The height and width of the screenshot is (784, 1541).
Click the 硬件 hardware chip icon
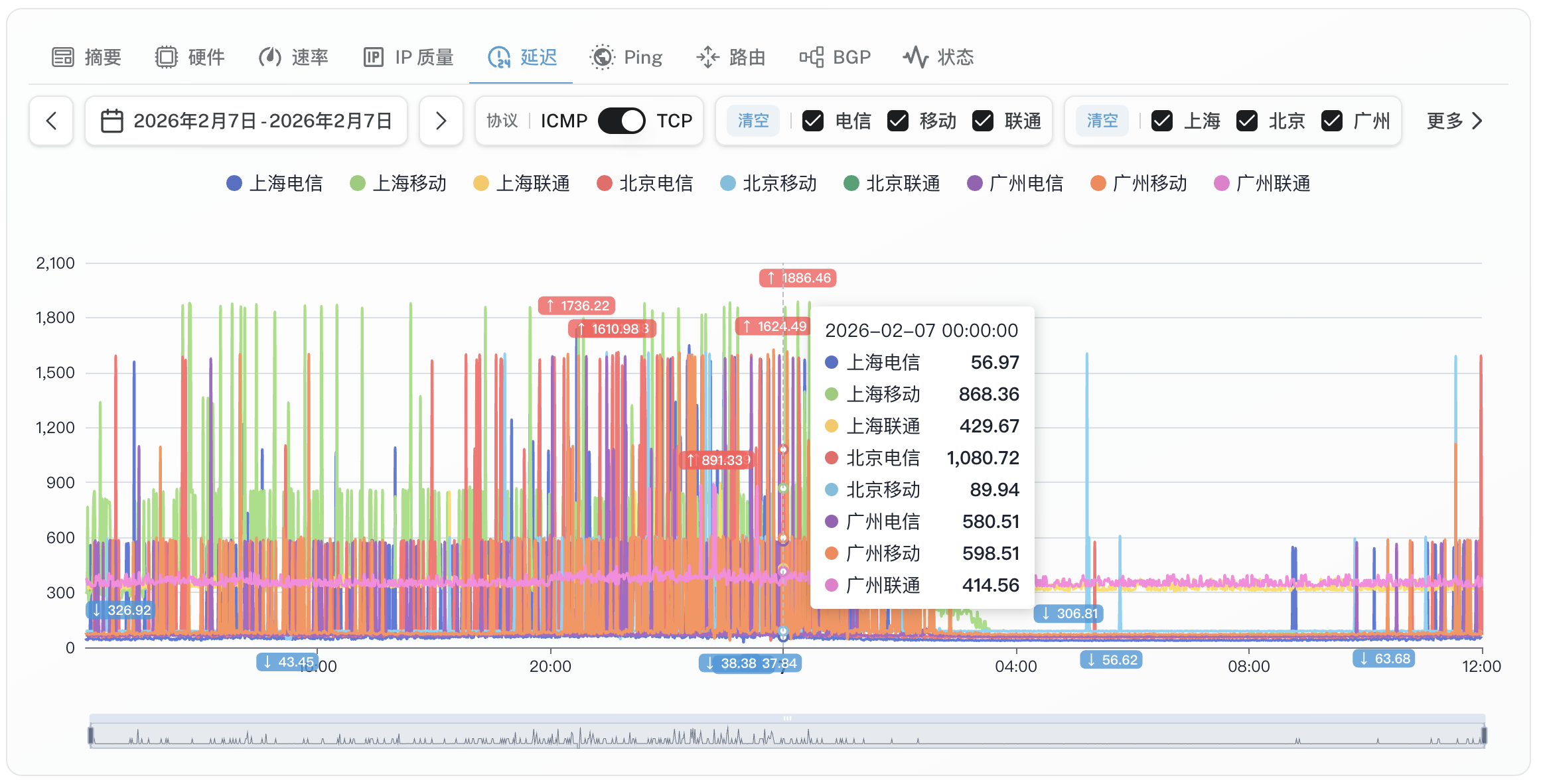pos(167,57)
